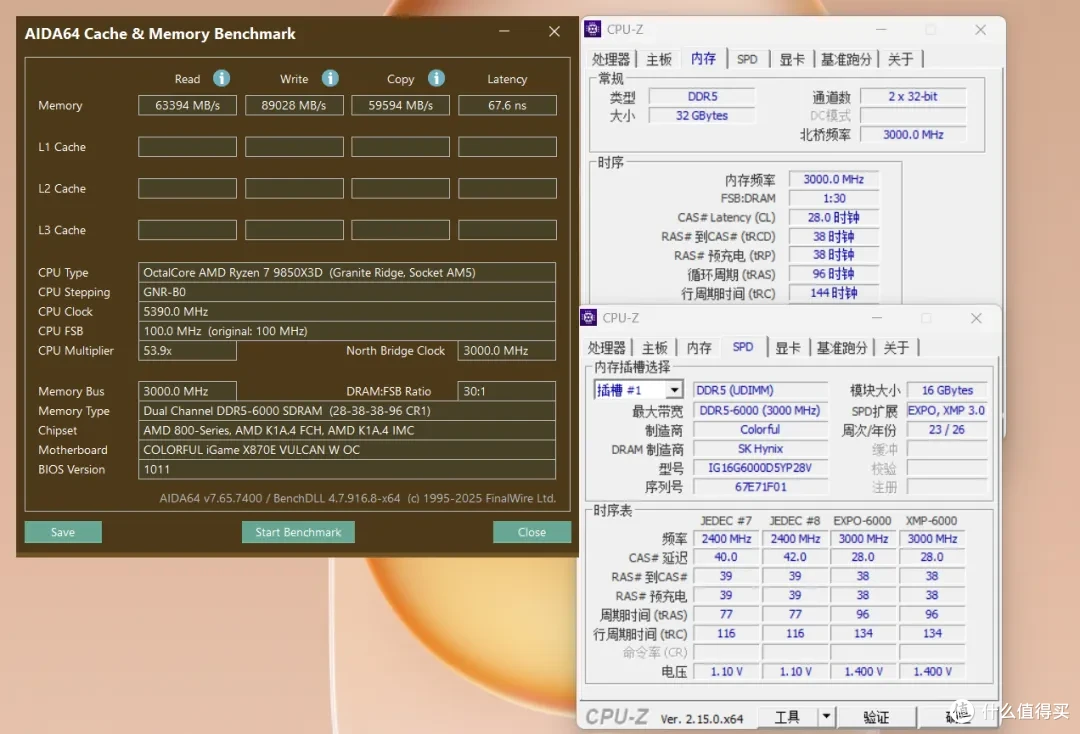
Task: Open 显卡 tab in upper CPU-Z
Action: pos(792,59)
